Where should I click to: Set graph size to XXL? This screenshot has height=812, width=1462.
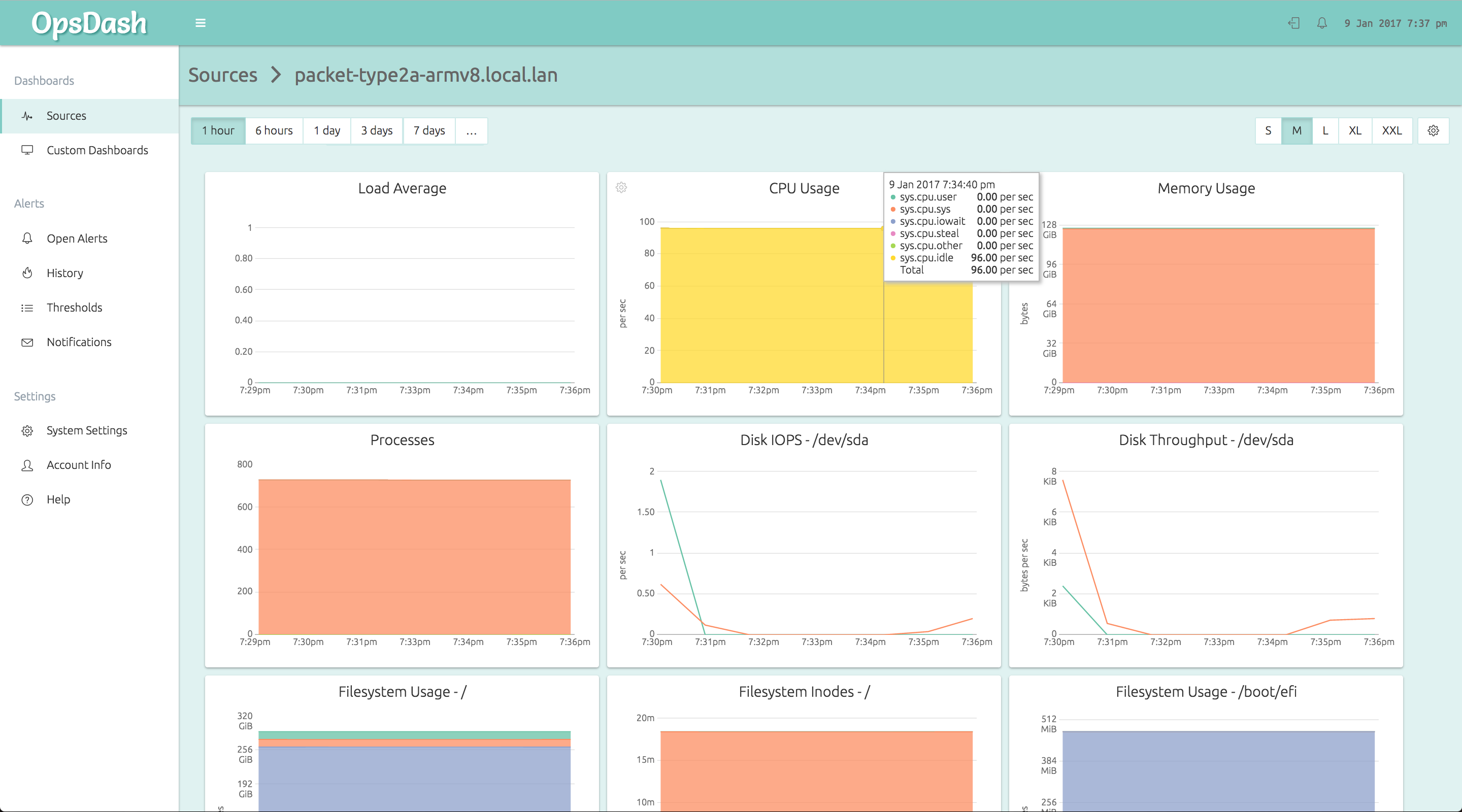[1391, 130]
